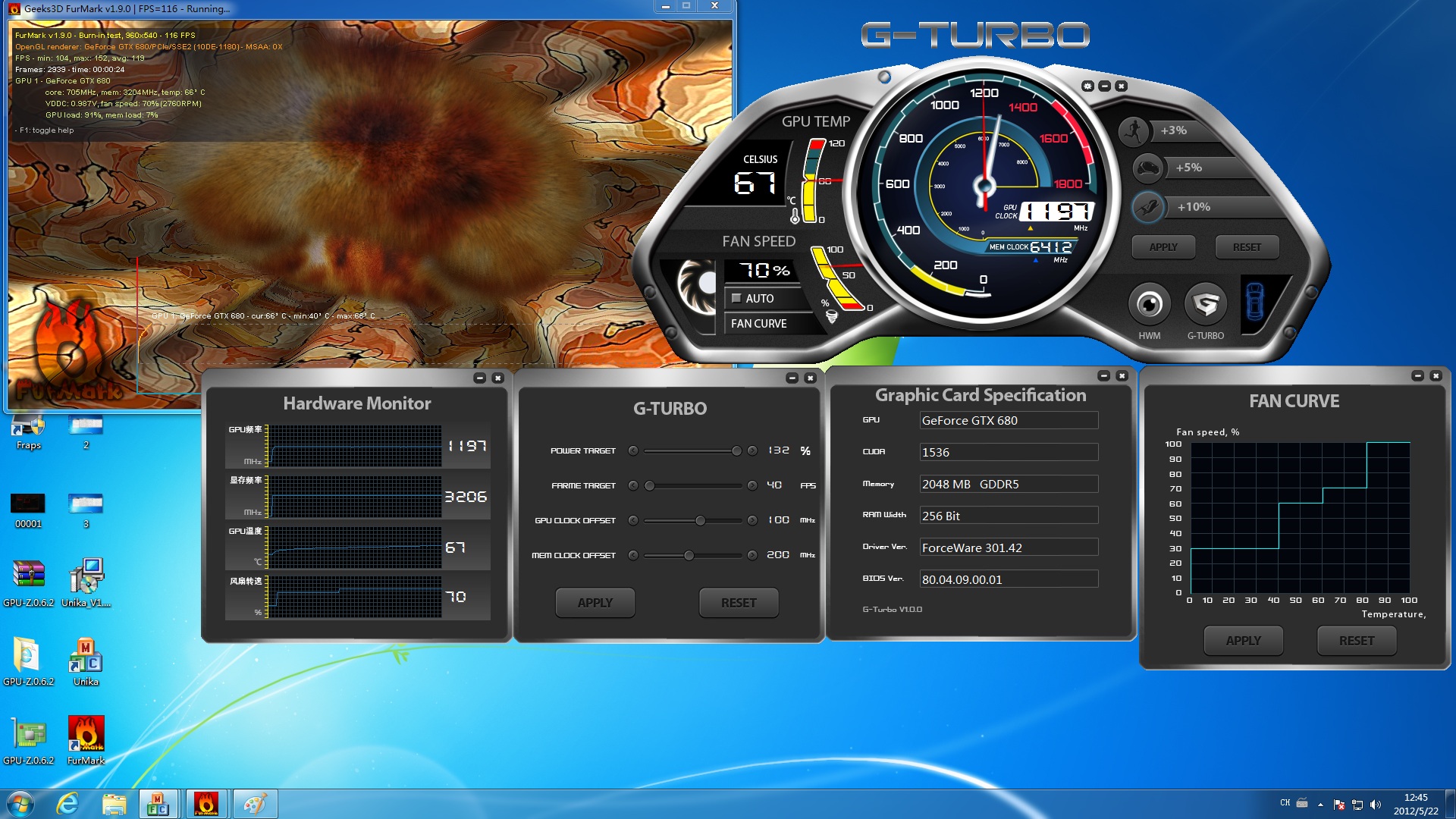
Task: Click the Frame Target slider handle
Action: (x=650, y=485)
